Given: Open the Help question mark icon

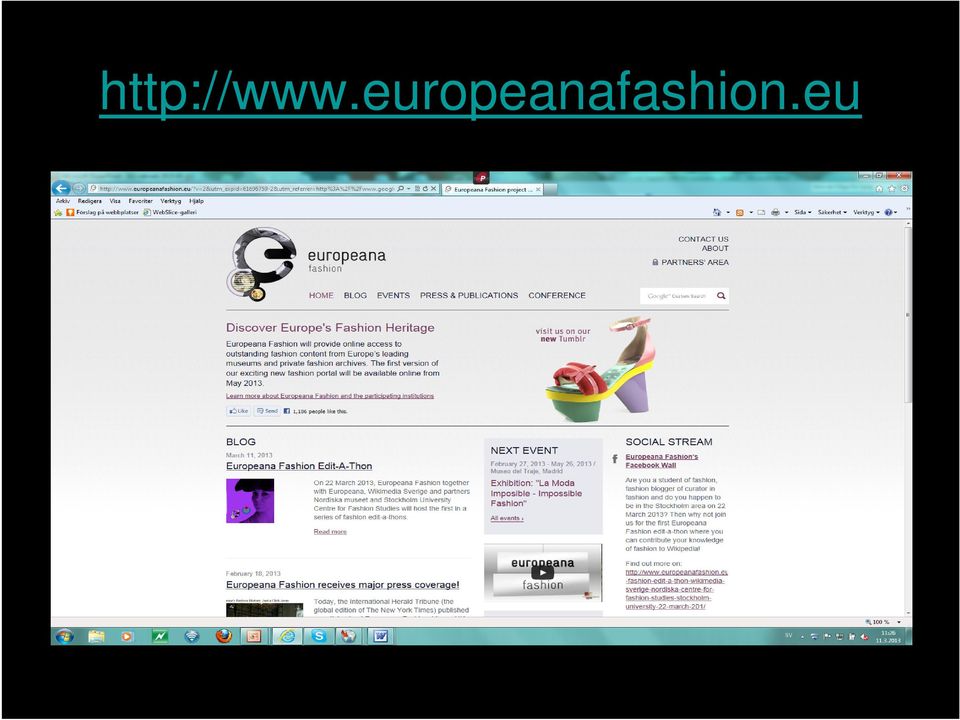Looking at the screenshot, I should tap(888, 212).
